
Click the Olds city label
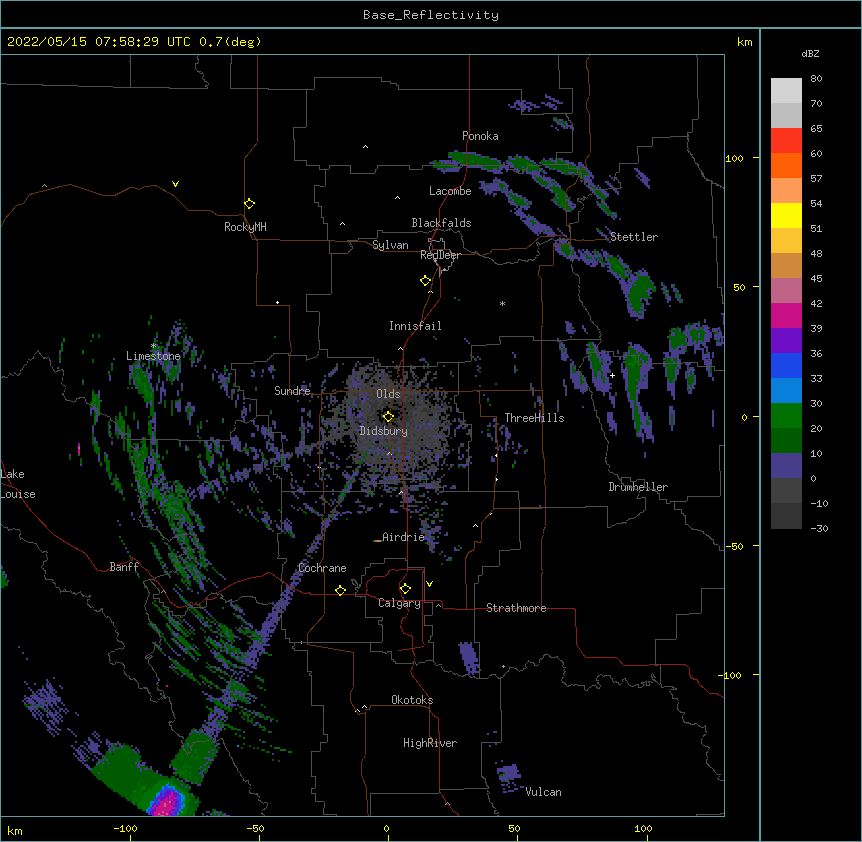click(388, 394)
